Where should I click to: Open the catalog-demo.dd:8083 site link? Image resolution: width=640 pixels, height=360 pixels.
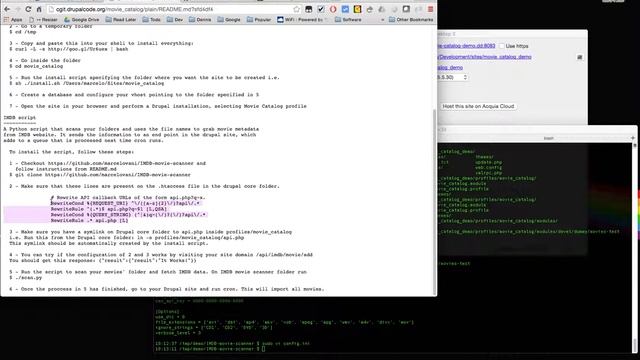click(466, 46)
